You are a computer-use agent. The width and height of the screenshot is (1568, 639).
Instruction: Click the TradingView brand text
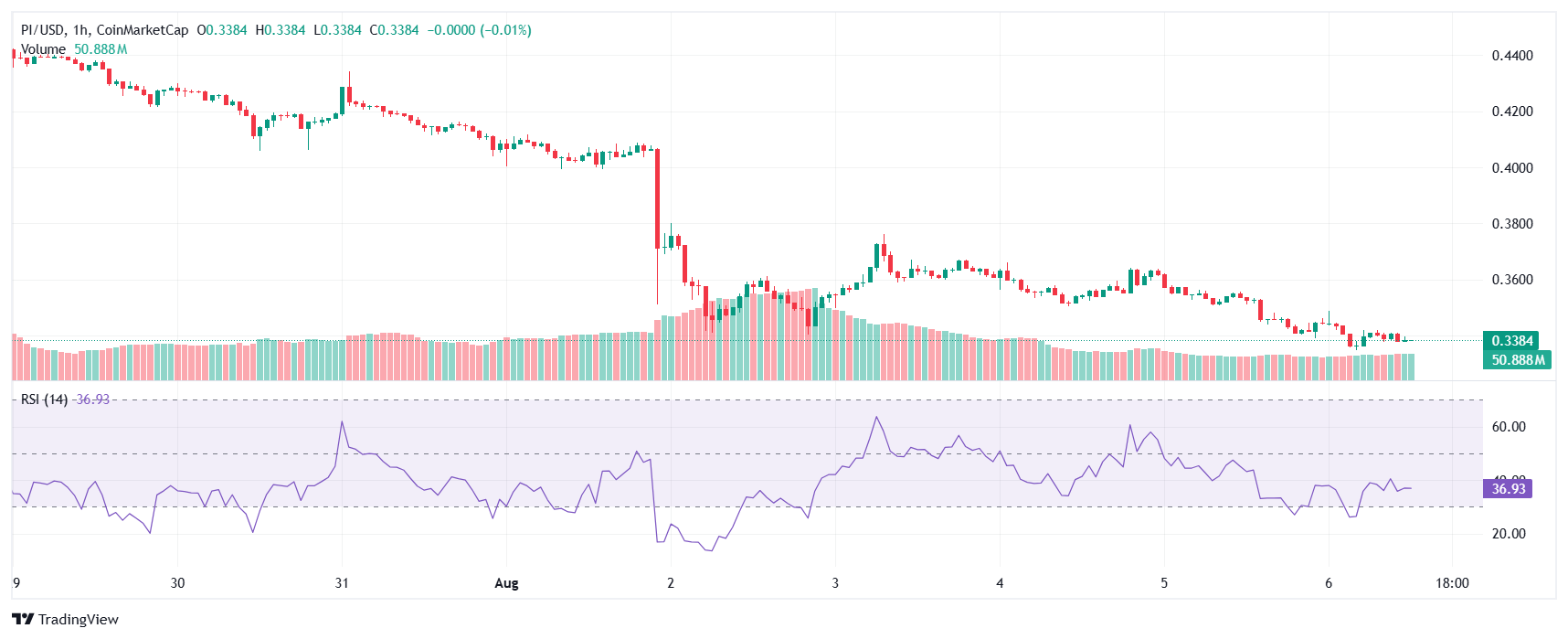[x=79, y=620]
